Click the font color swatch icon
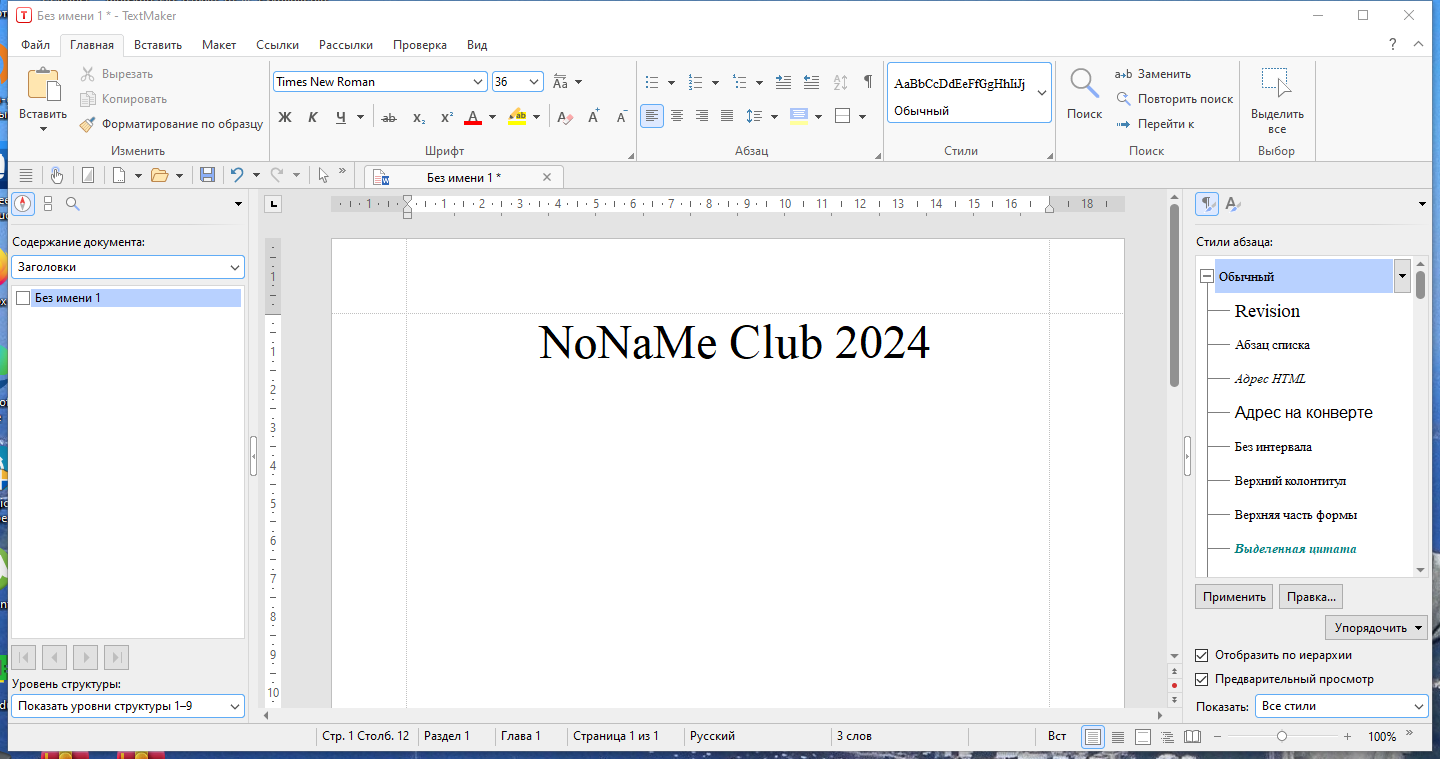Image resolution: width=1440 pixels, height=759 pixels. (472, 117)
